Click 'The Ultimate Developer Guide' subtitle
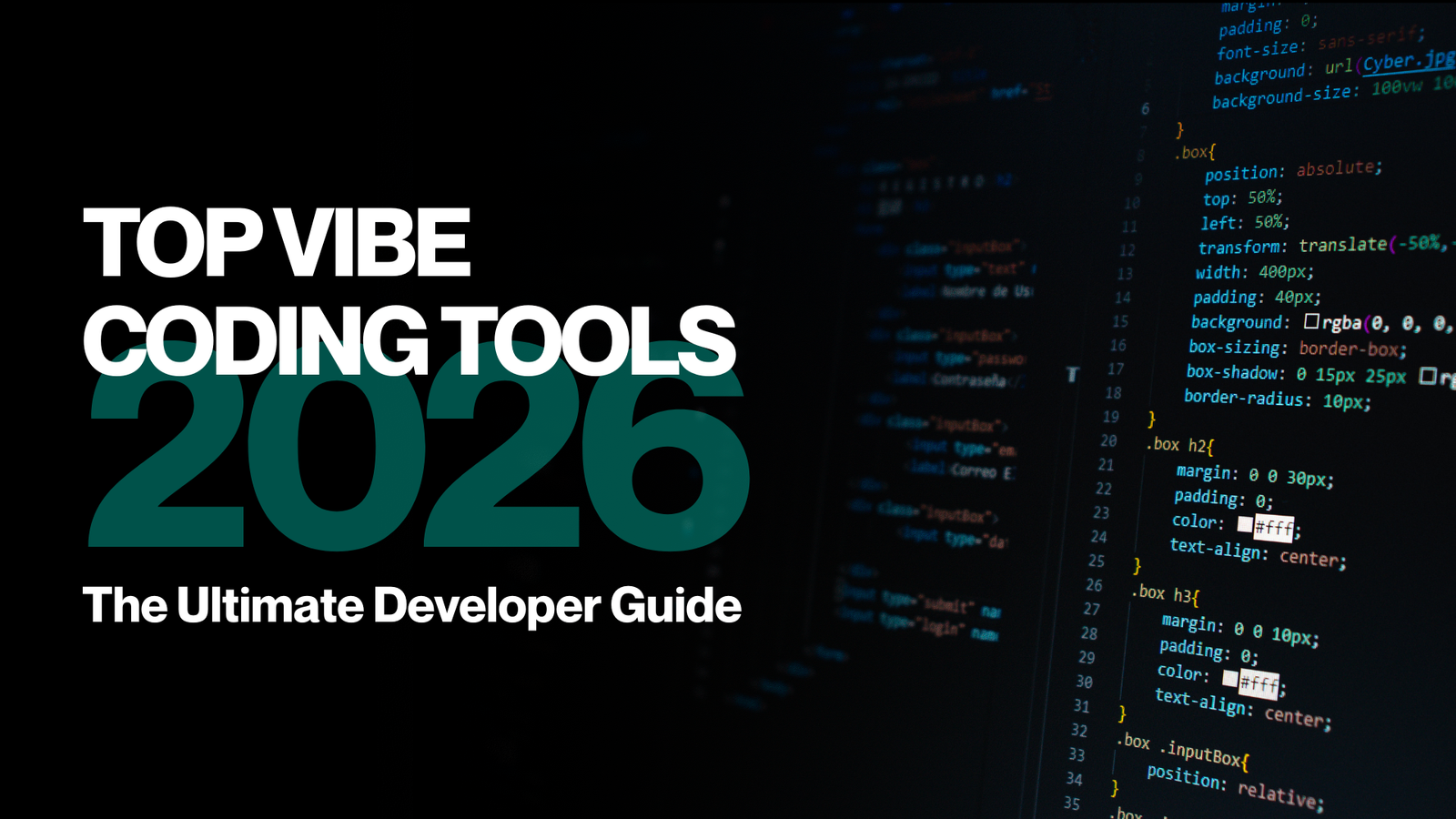This screenshot has width=1456, height=819. pos(412,605)
